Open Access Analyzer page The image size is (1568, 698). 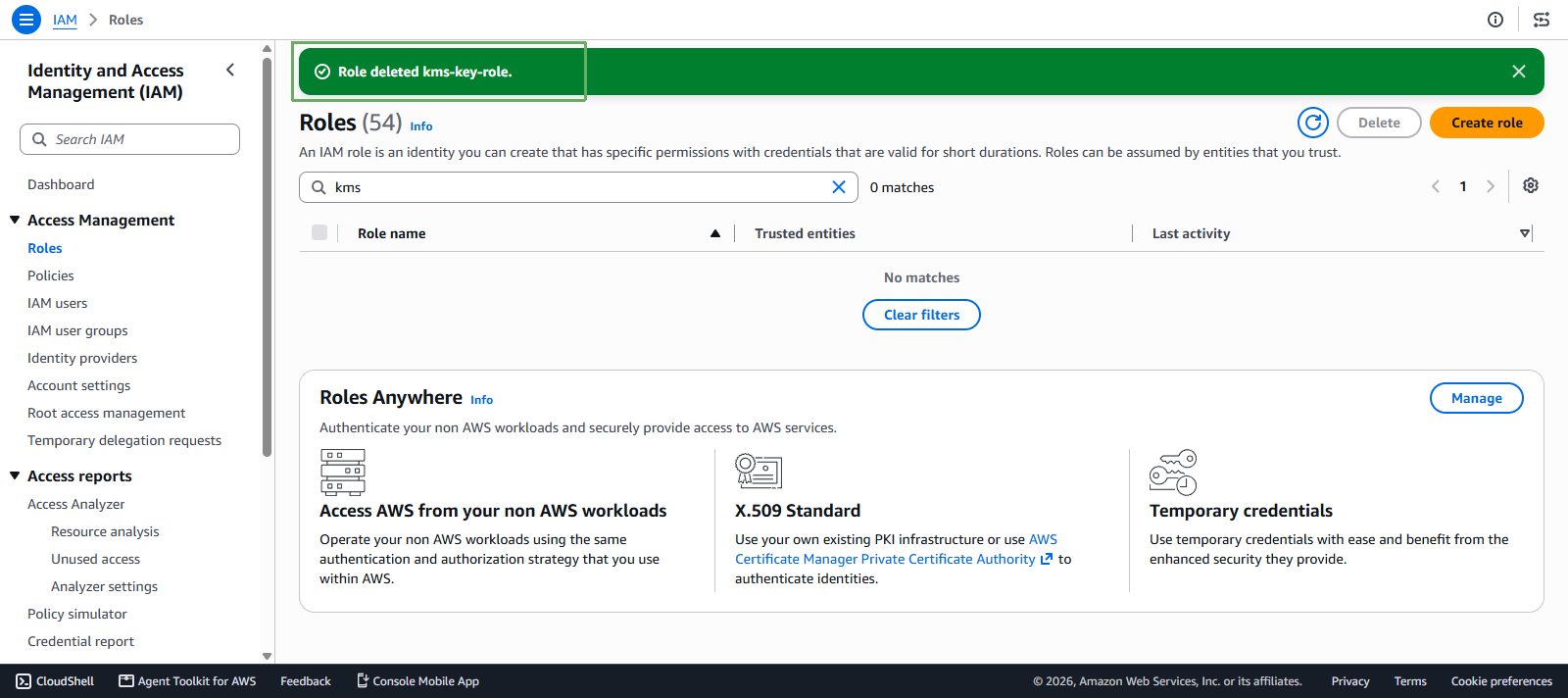76,504
